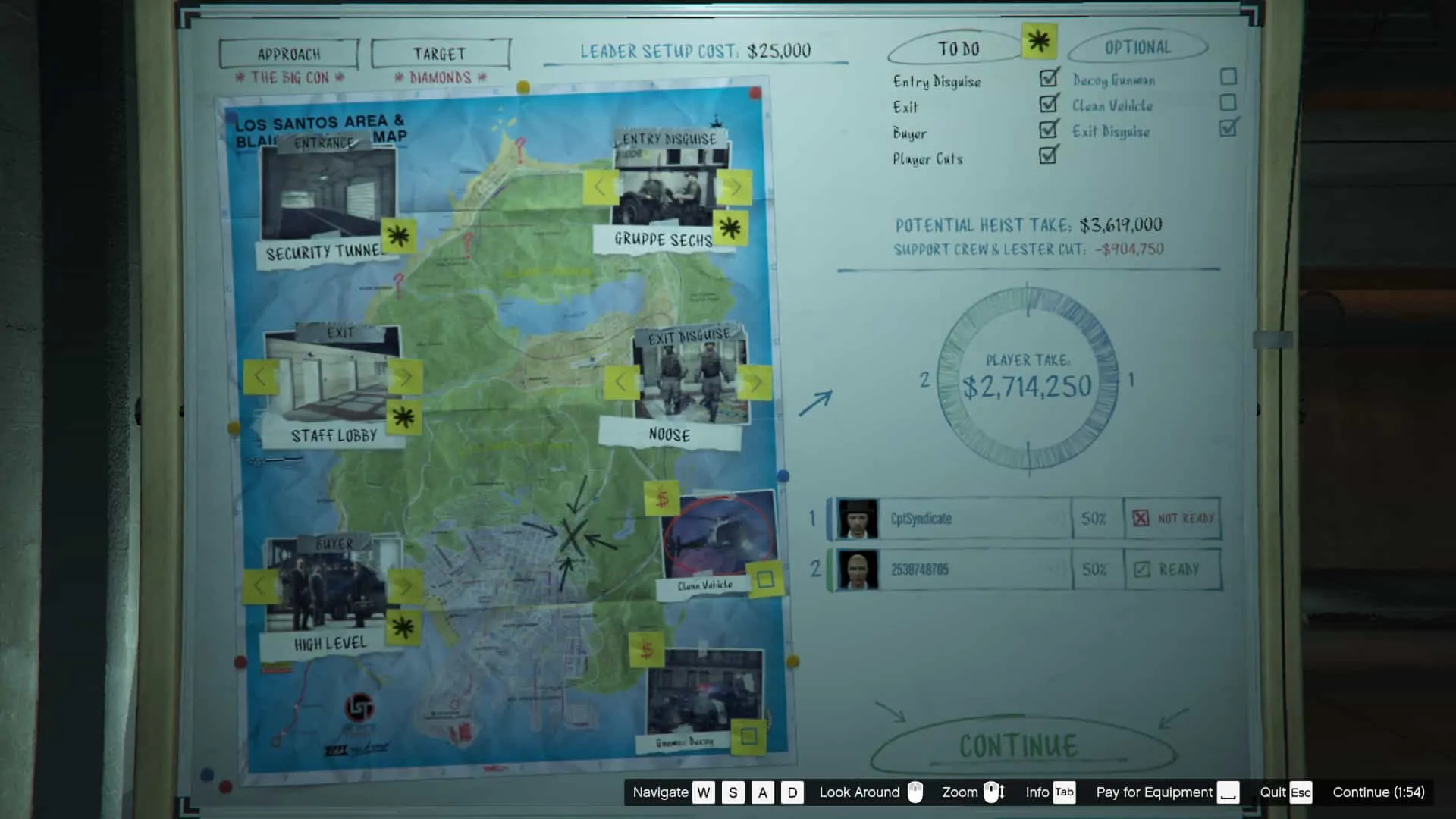Select the Clean Vehicle helicopter photo

tap(717, 535)
